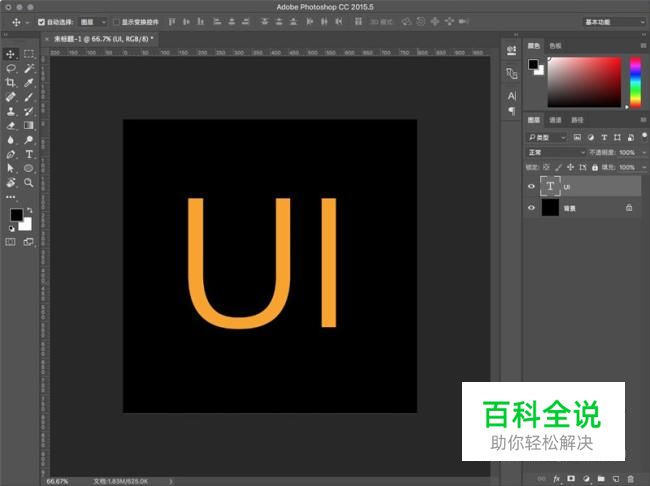This screenshot has width=650, height=486.
Task: Switch to the 色板 tab
Action: tap(556, 46)
